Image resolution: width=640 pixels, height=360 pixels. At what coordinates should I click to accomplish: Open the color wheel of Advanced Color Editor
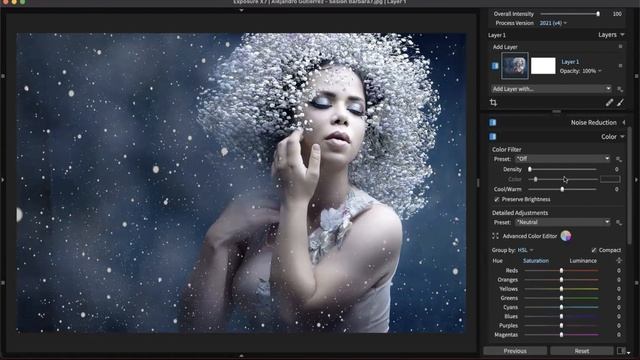(x=566, y=236)
